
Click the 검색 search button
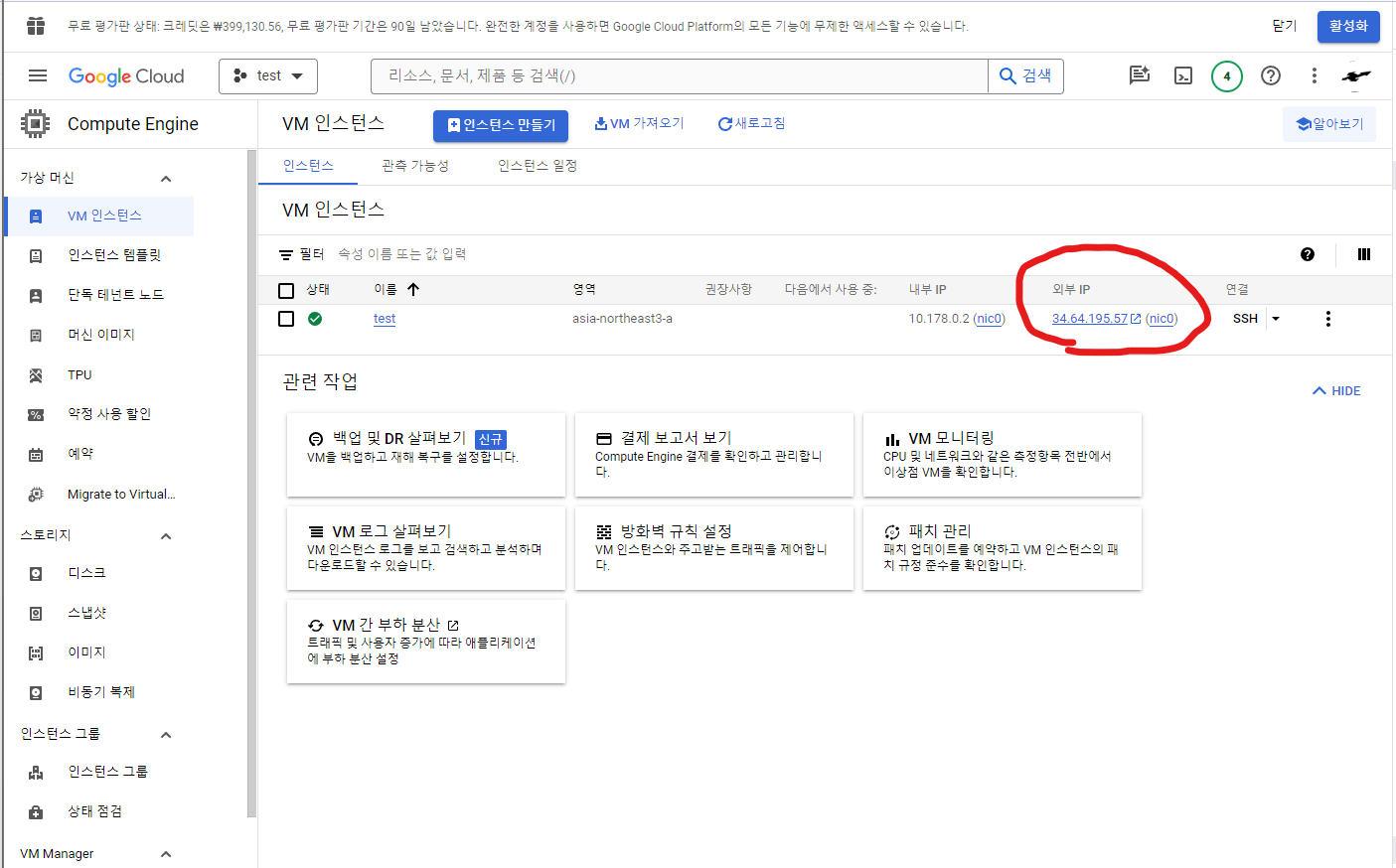point(1025,76)
